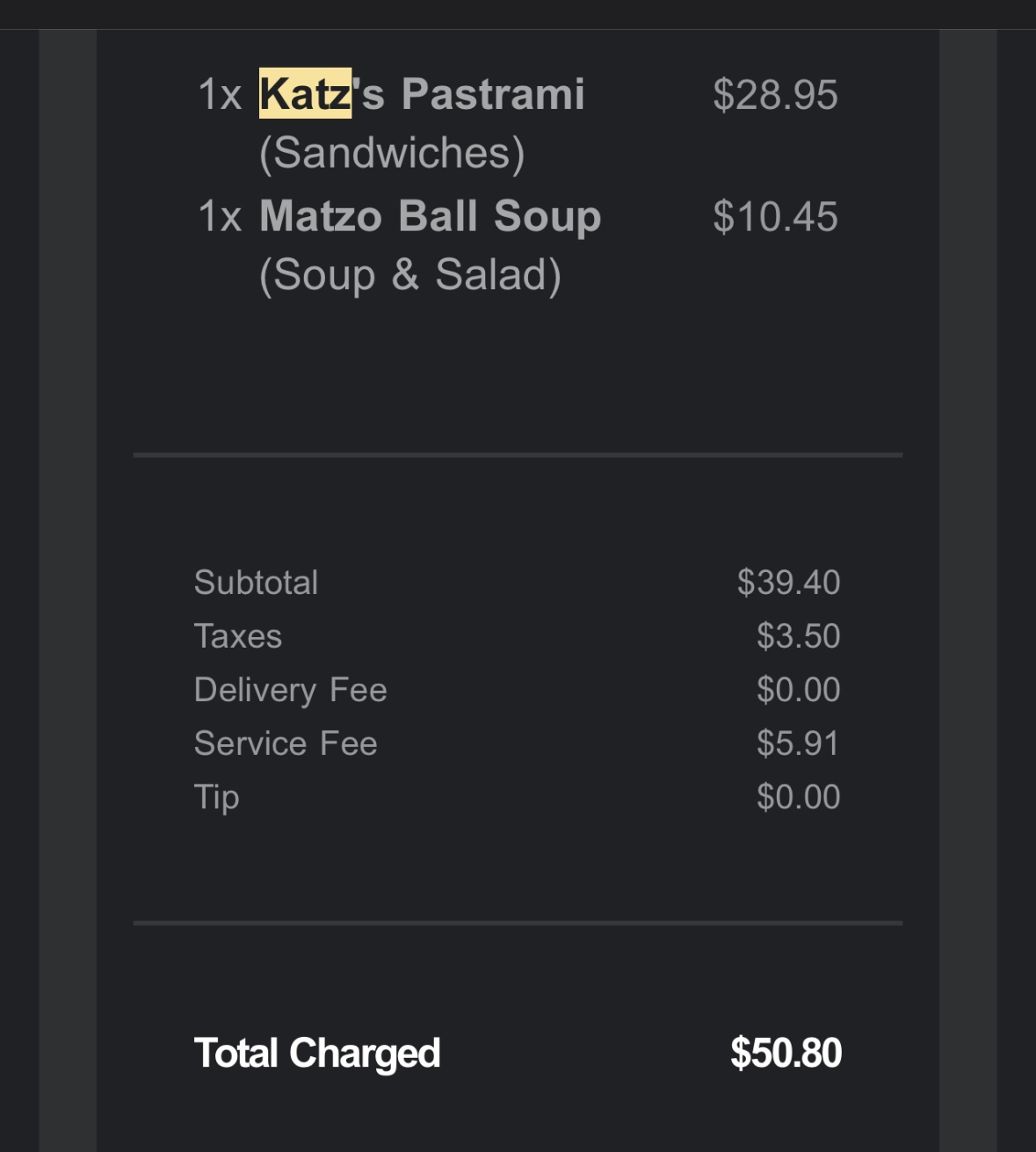Click the $5.91 service fee amount
Screen dimensions: 1036x1152
(x=798, y=743)
